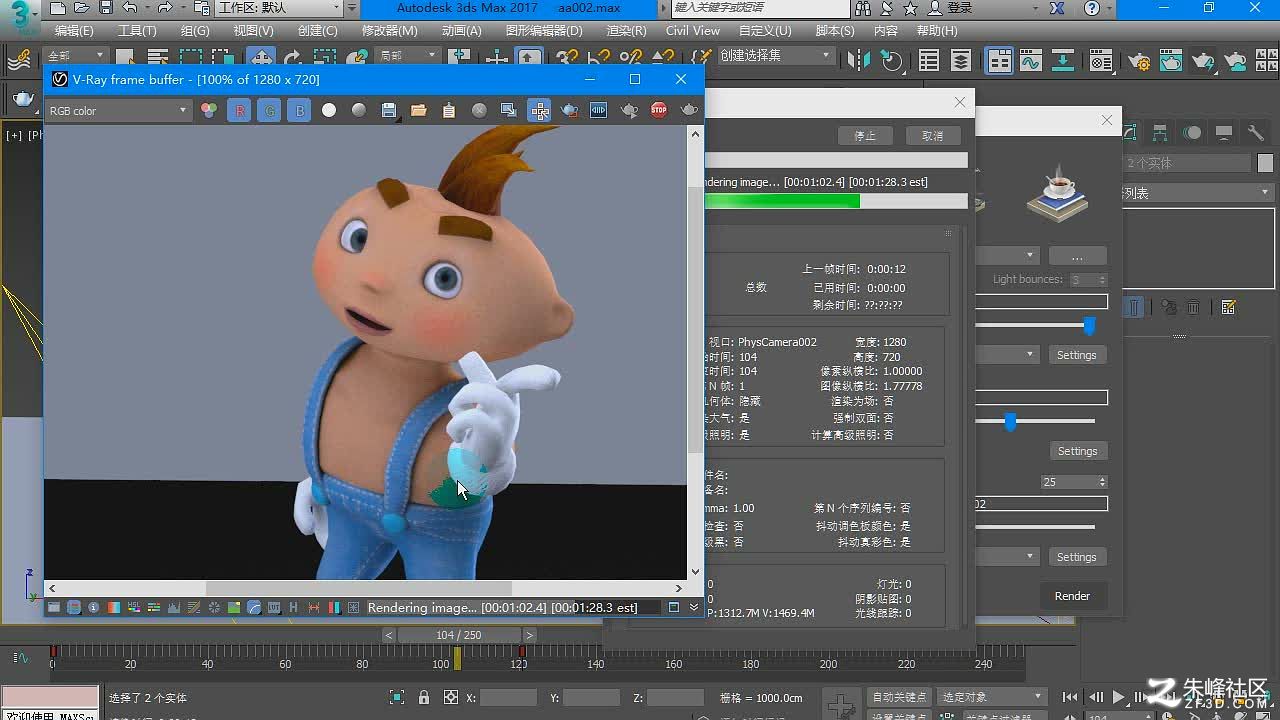Viewport: 1280px width, 720px height.
Task: Click the Render button
Action: 1072,596
